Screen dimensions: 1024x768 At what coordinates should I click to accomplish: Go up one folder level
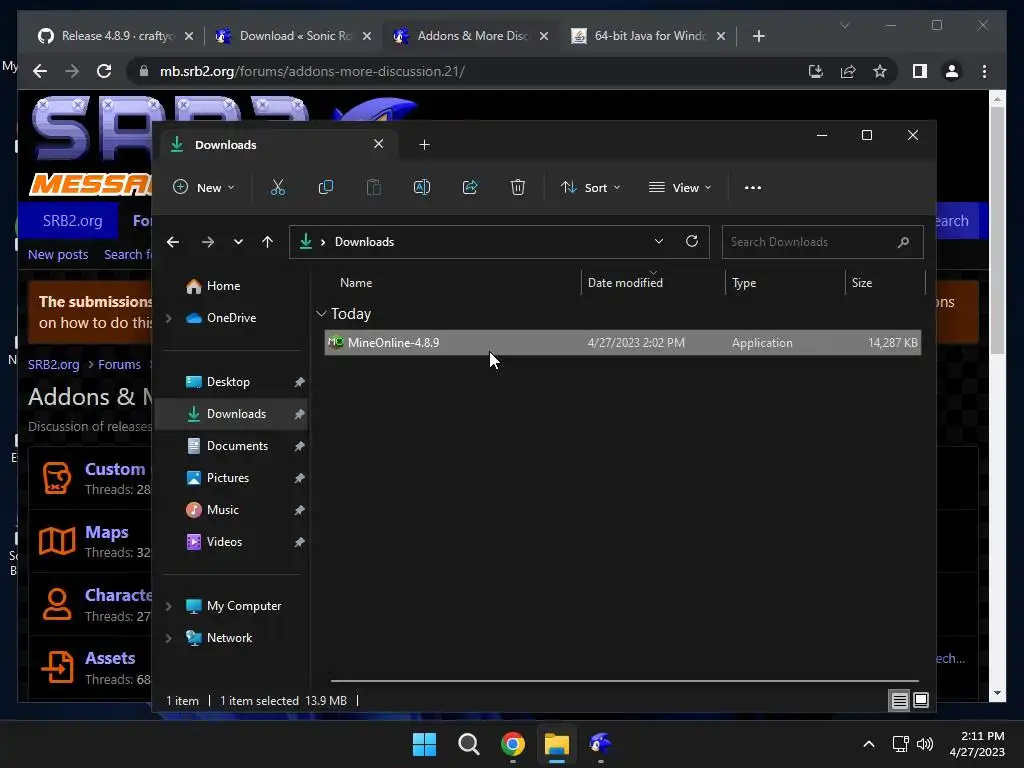click(x=267, y=242)
